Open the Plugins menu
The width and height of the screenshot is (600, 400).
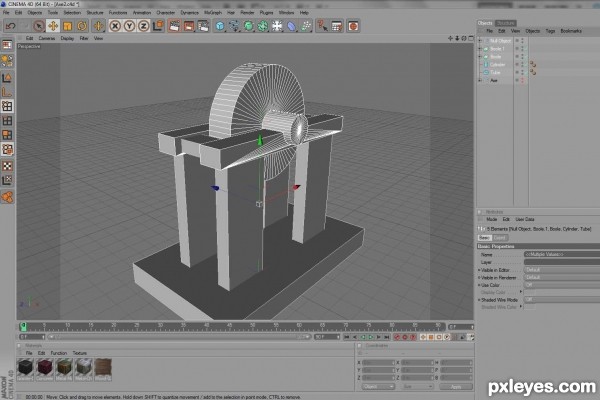(x=266, y=13)
